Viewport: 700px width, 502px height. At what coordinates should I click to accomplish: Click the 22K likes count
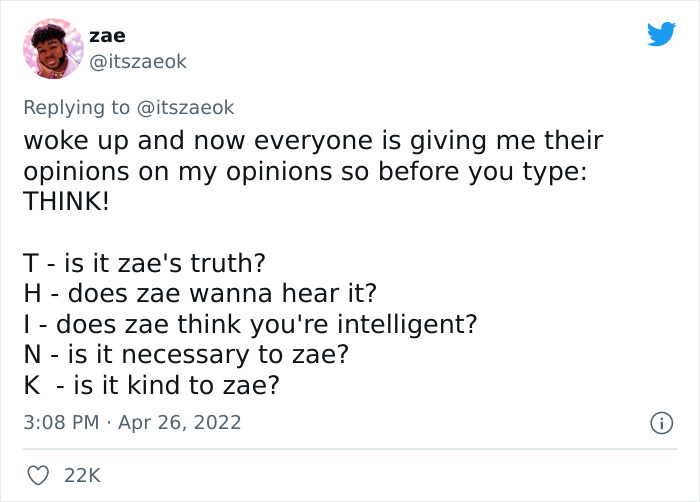click(x=82, y=475)
